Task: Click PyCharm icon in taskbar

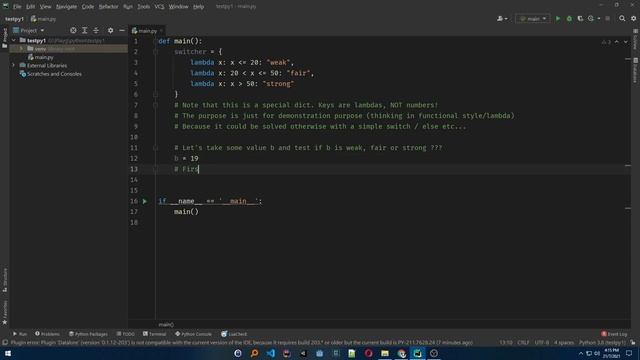Action: (417, 353)
